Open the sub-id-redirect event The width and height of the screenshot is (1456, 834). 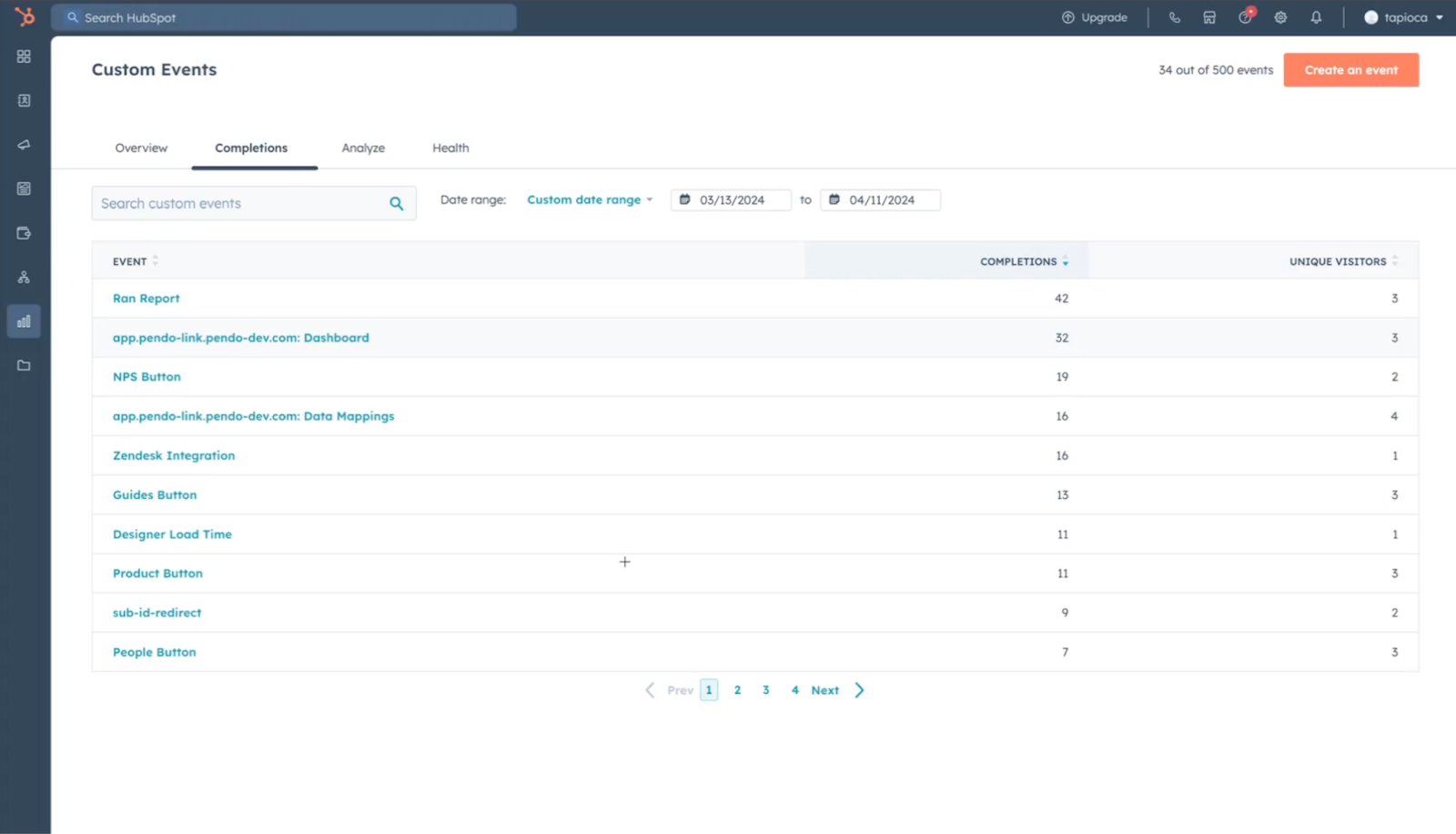coord(157,613)
